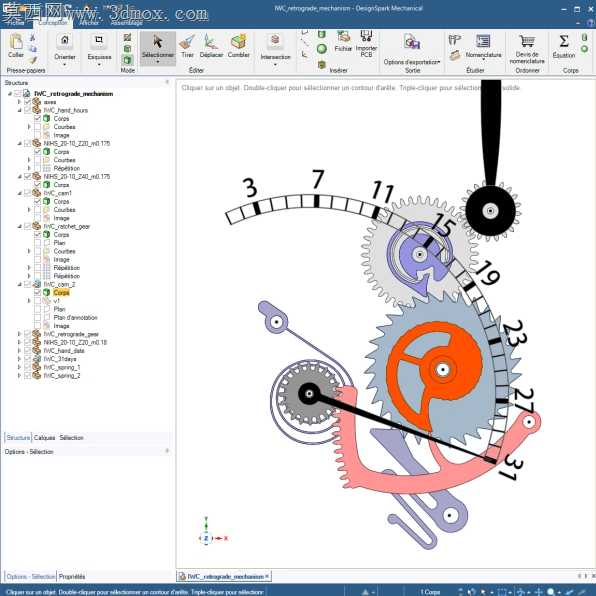
Task: Click the Intersection tool icon
Action: click(275, 40)
